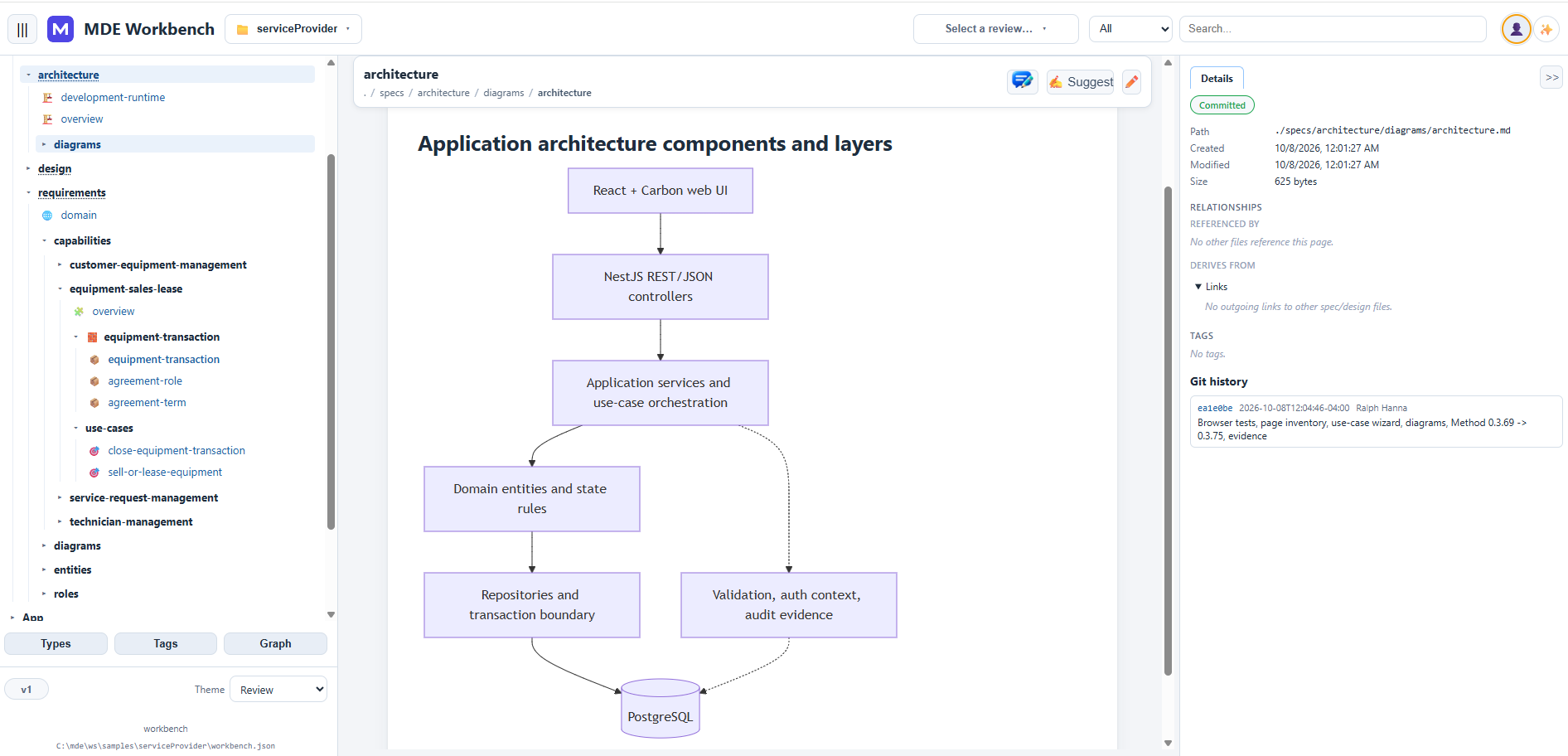Go to diagrams breadcrumb link

(504, 93)
